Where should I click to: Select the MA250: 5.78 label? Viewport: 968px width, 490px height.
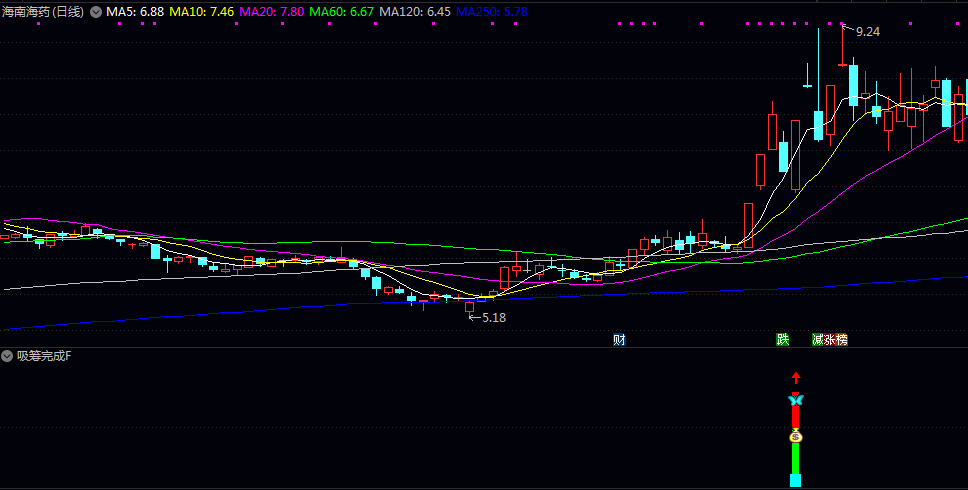click(x=491, y=12)
